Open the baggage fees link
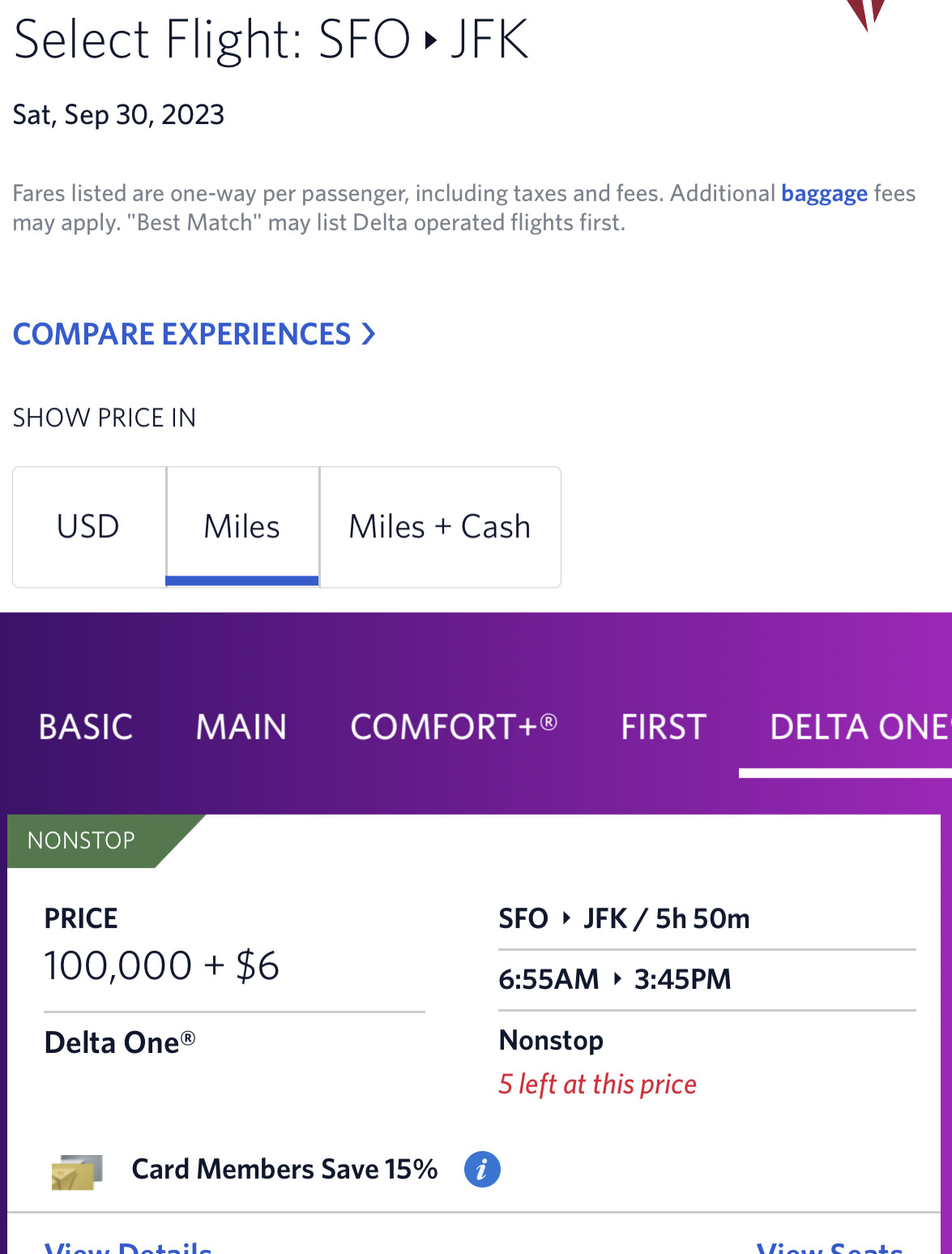 (x=824, y=194)
